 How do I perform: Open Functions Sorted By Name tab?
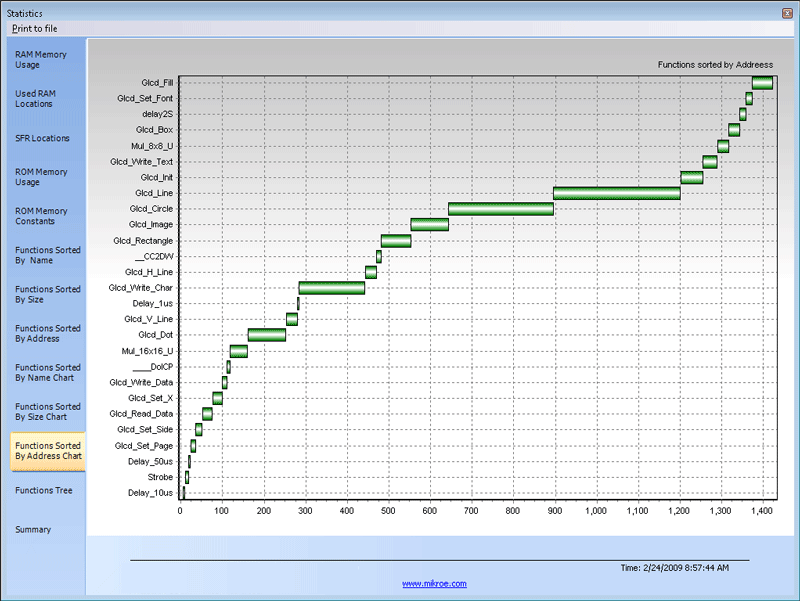point(47,255)
